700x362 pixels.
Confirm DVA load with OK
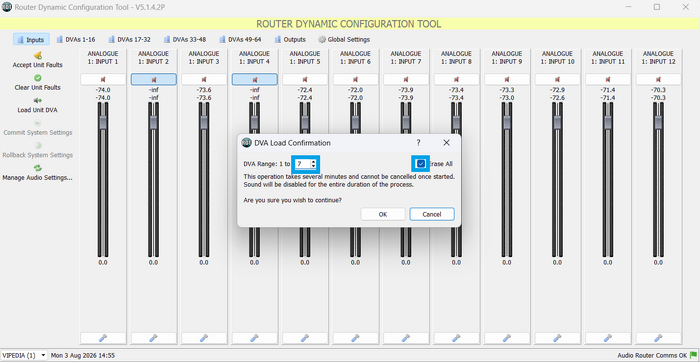tap(383, 214)
